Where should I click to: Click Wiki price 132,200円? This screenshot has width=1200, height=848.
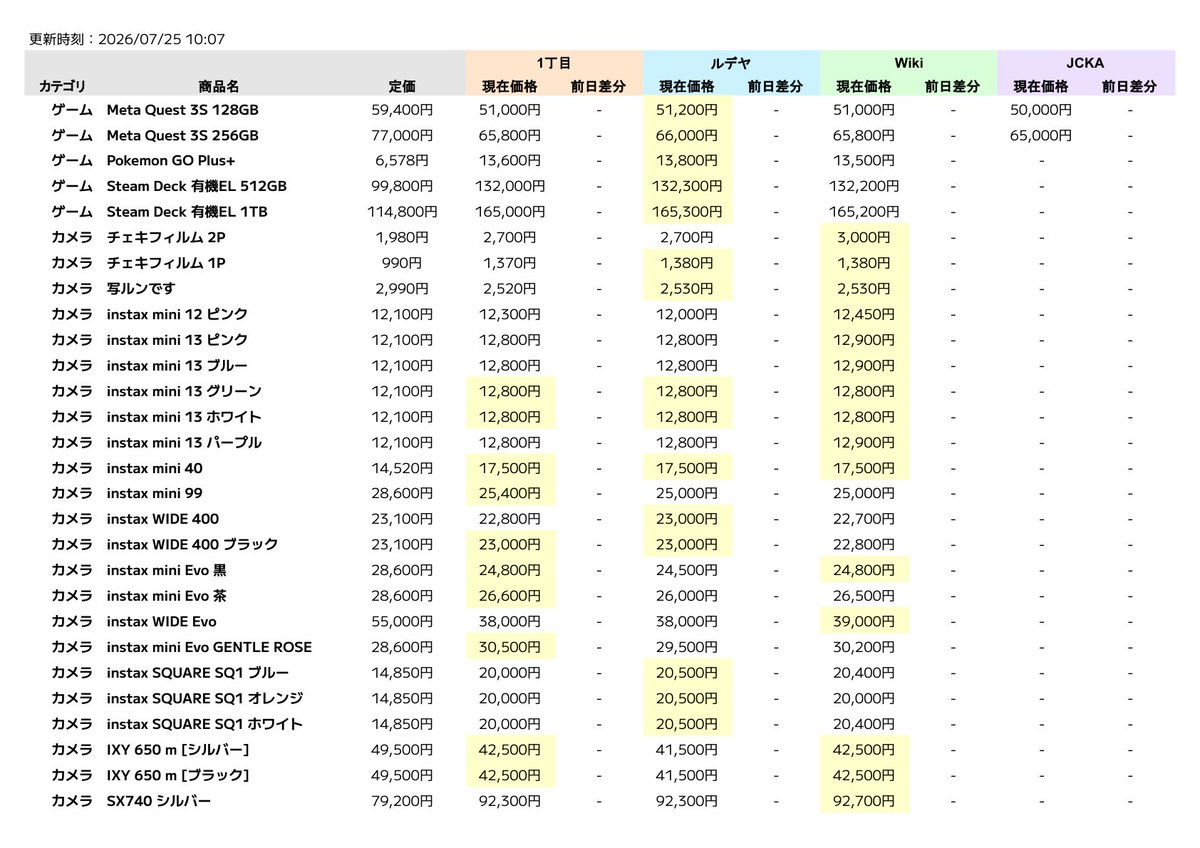tap(864, 186)
